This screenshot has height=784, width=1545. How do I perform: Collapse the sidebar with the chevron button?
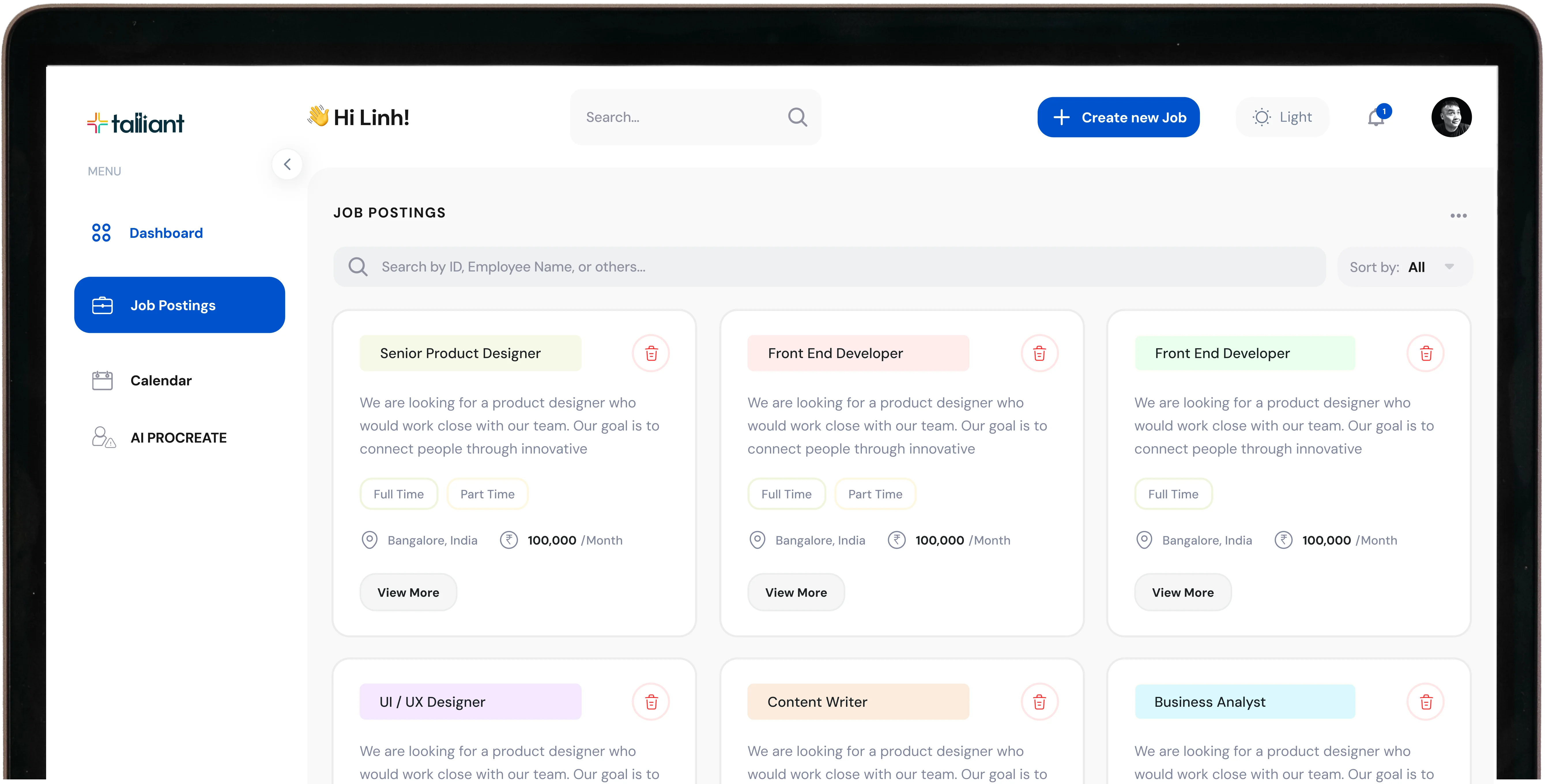287,164
